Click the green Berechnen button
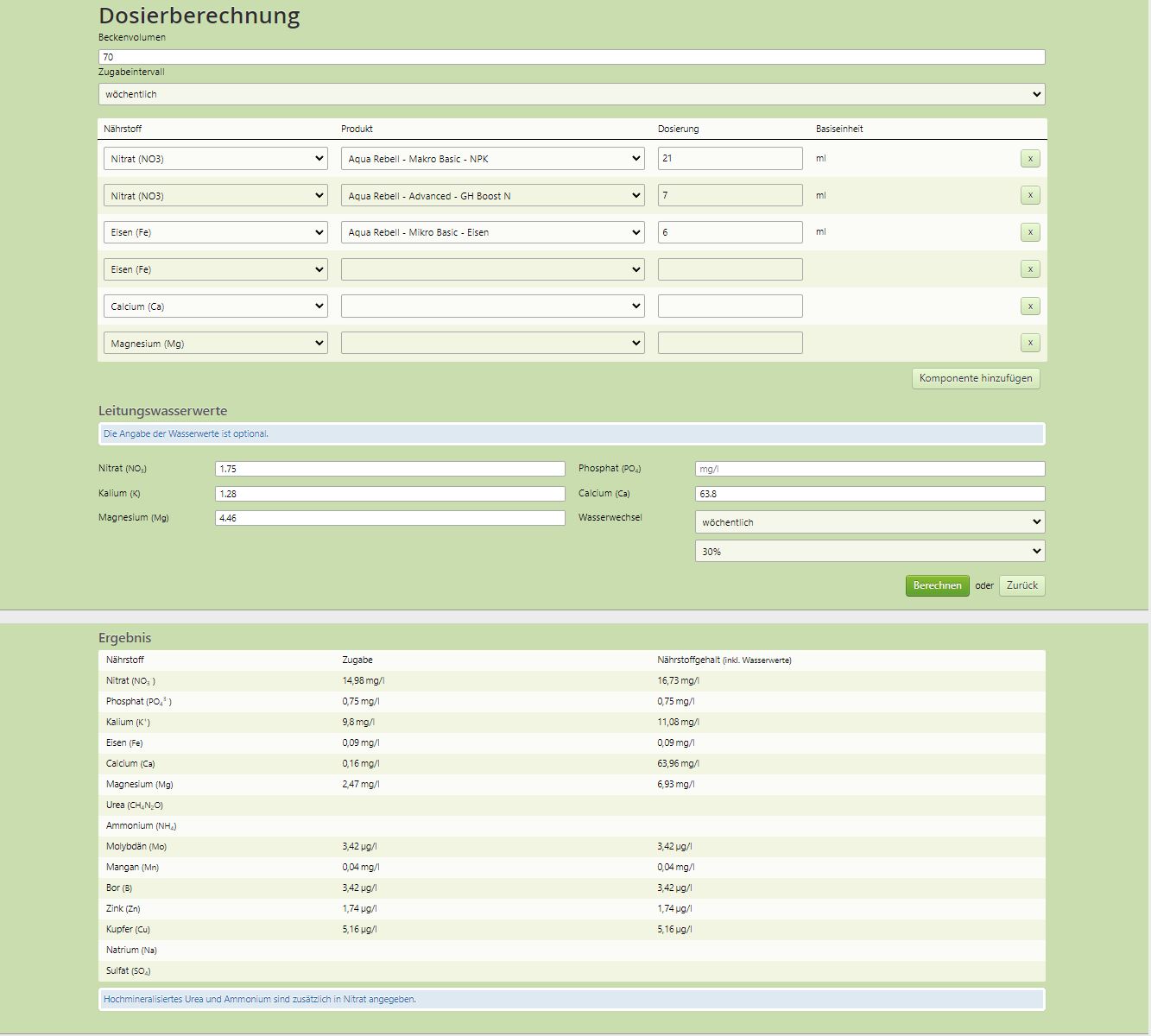The image size is (1151, 1036). point(937,586)
